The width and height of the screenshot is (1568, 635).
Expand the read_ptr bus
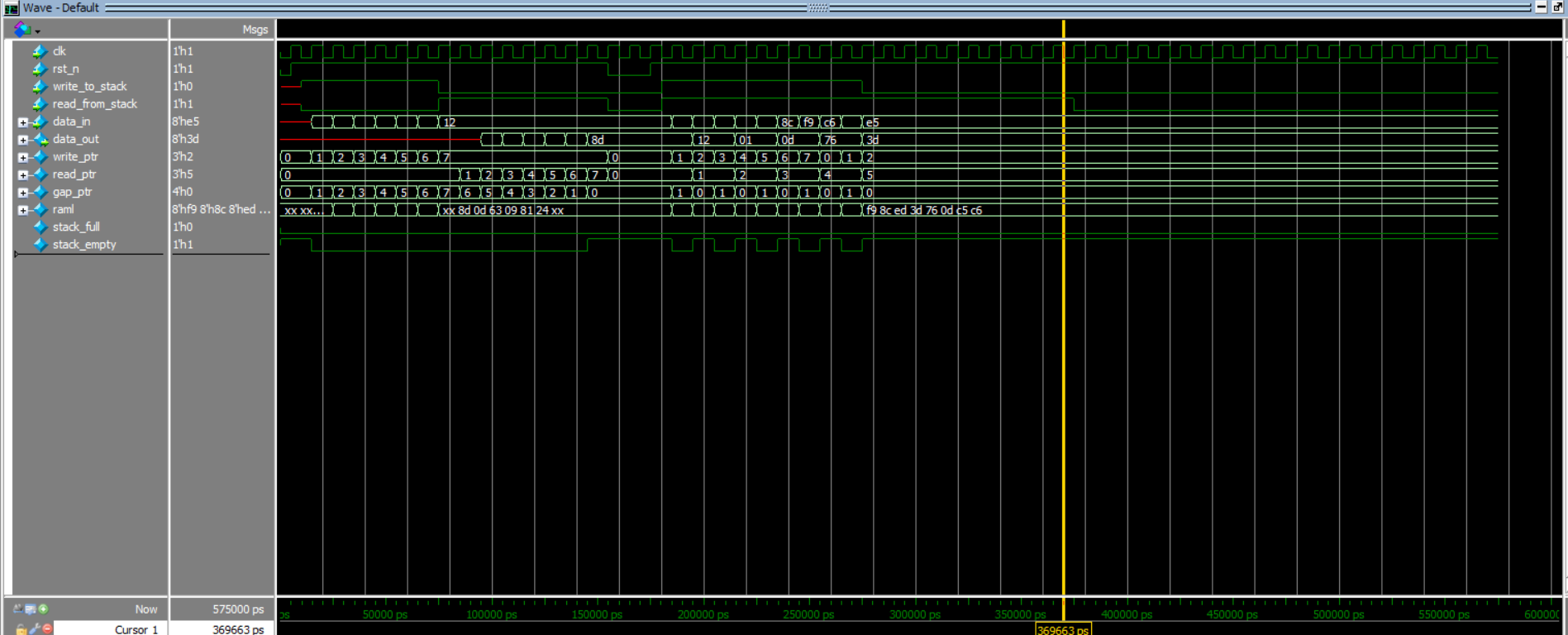23,175
